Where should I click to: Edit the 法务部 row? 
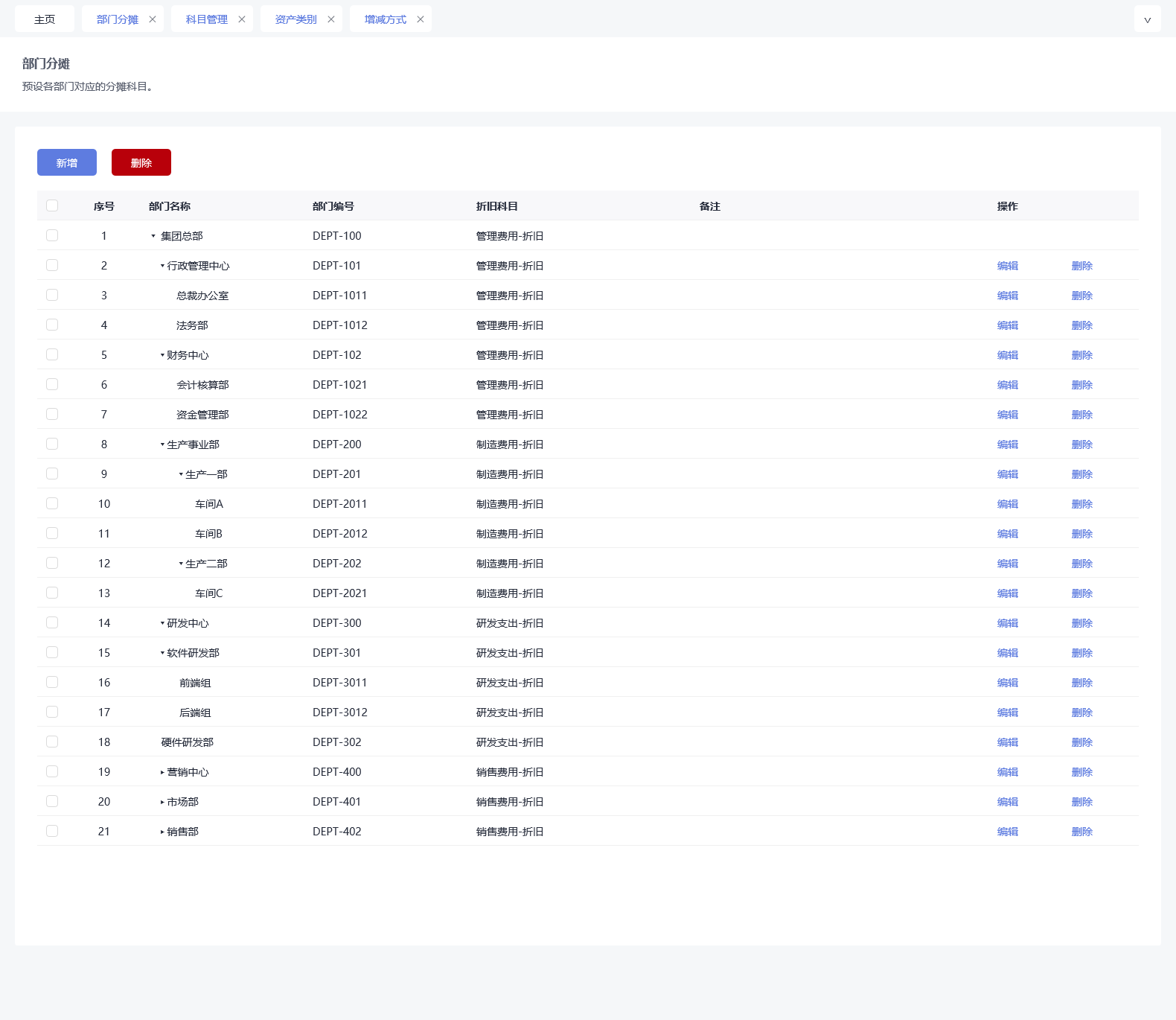click(1008, 325)
